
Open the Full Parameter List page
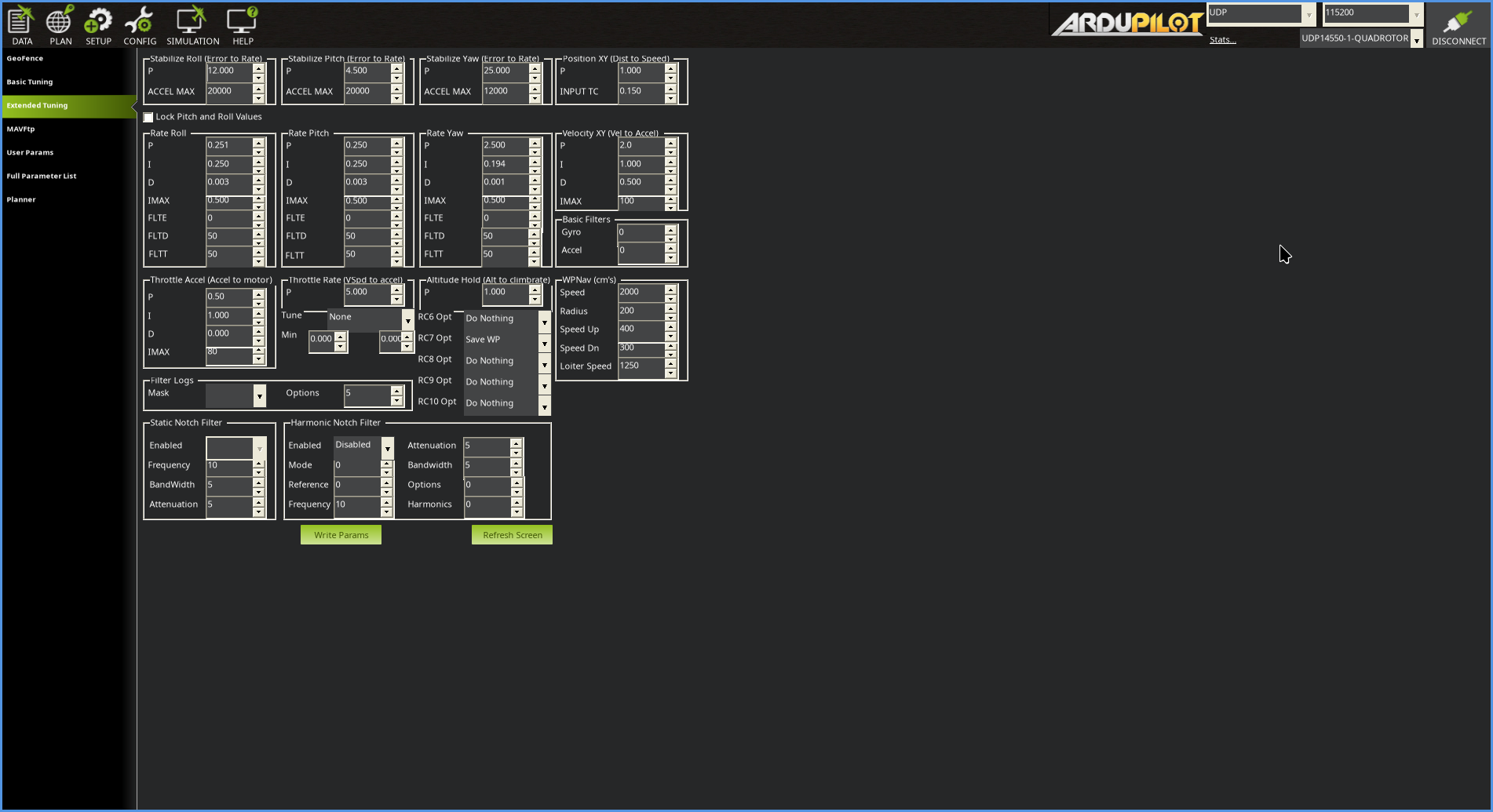tap(42, 176)
